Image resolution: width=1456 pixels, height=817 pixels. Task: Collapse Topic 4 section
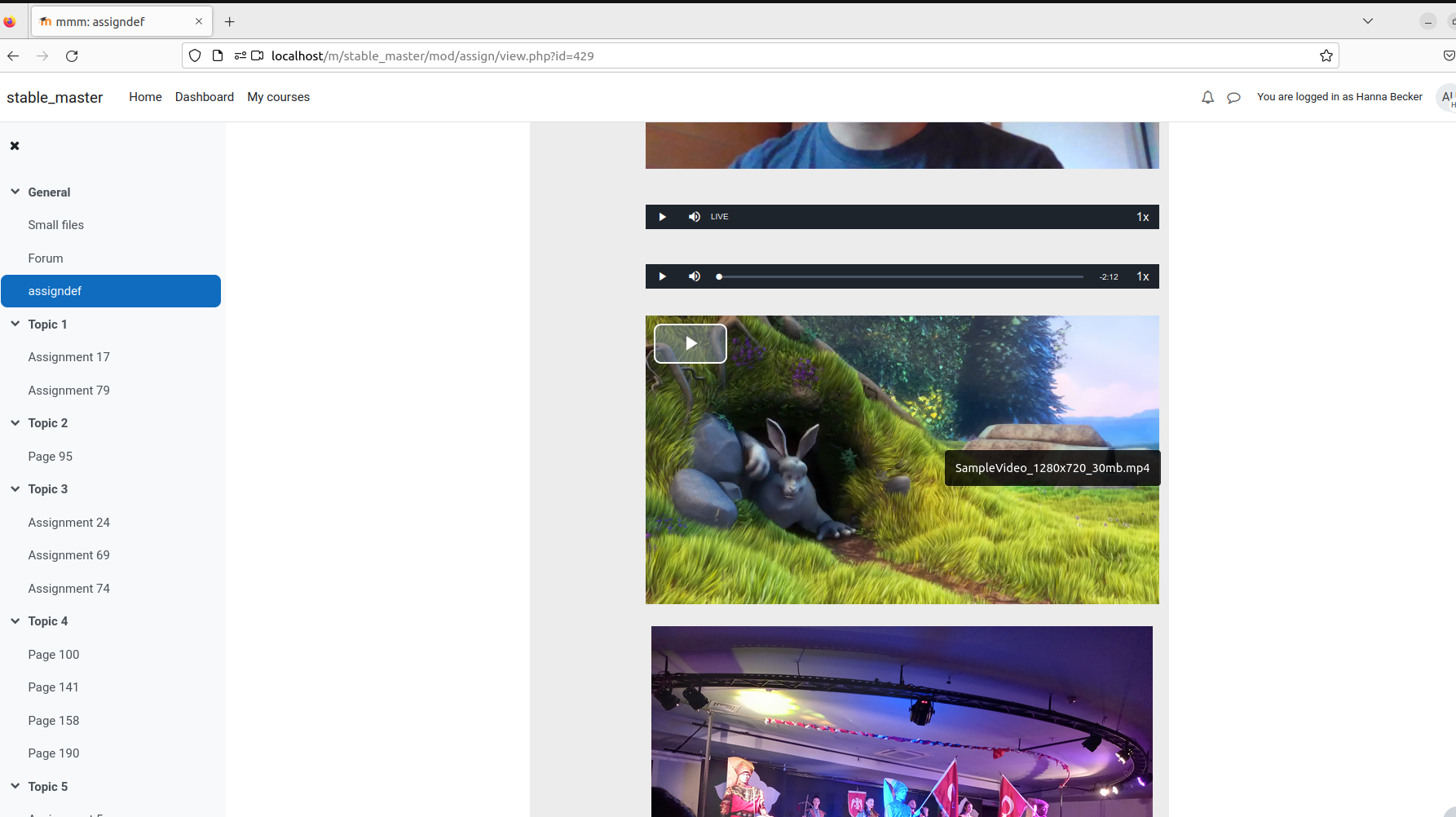click(x=15, y=620)
